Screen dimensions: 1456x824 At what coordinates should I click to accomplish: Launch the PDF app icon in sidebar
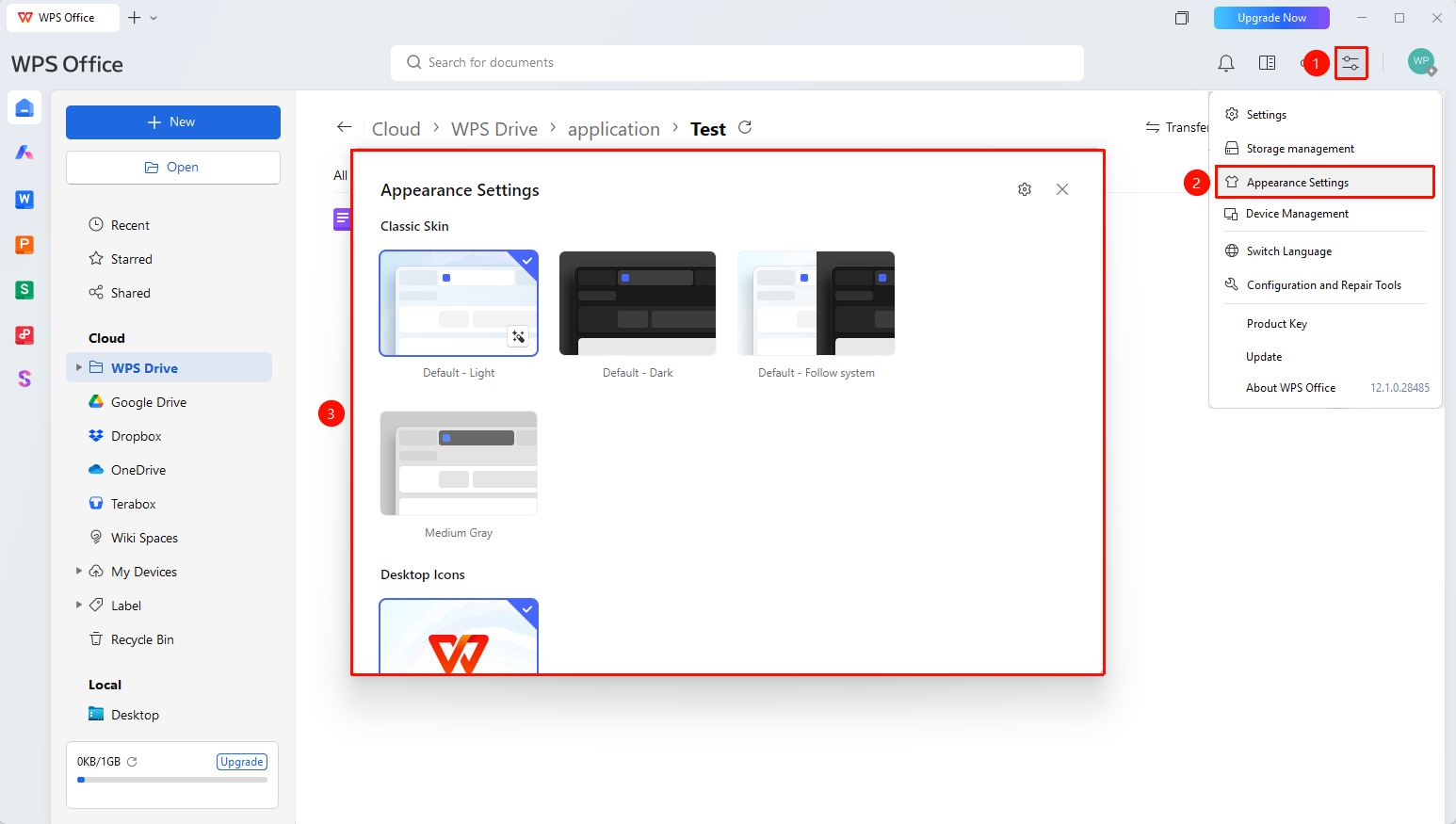point(24,334)
